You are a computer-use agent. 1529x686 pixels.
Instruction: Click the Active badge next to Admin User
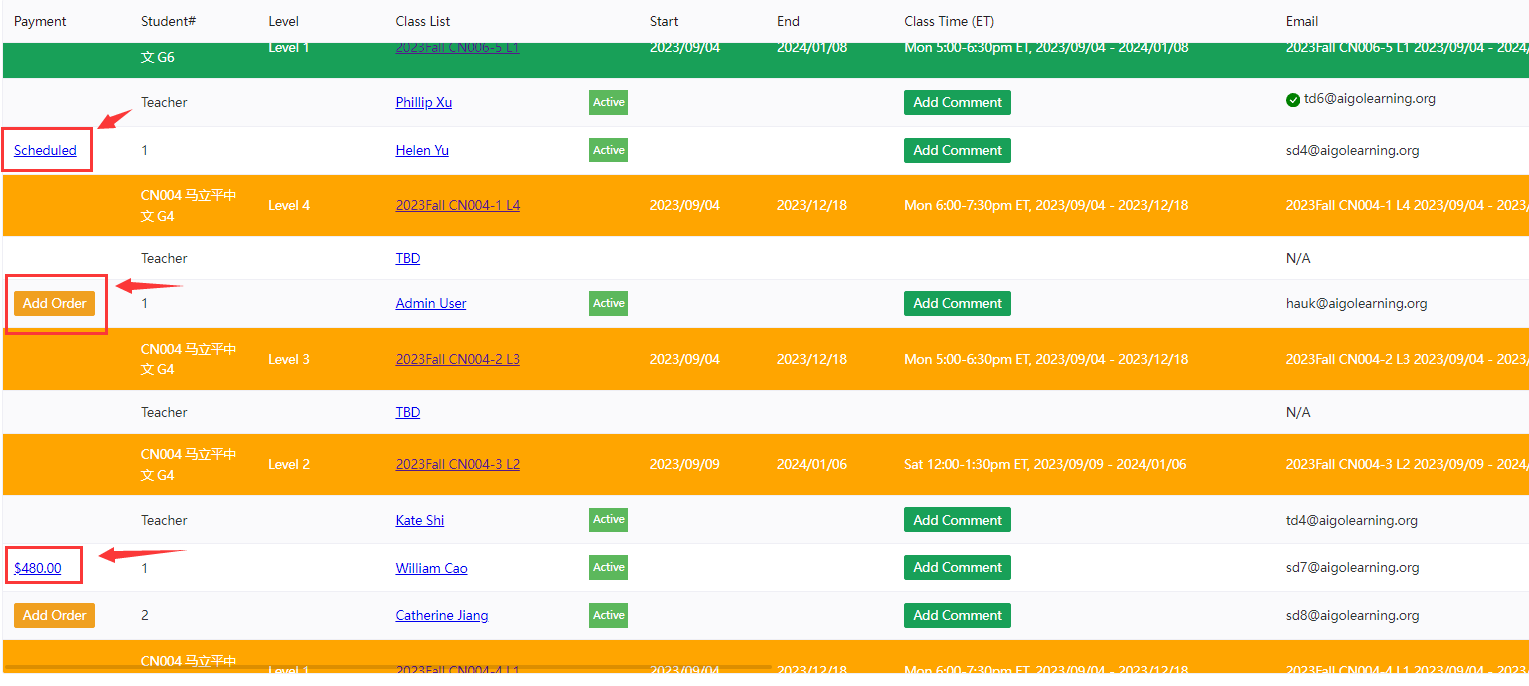[x=608, y=303]
